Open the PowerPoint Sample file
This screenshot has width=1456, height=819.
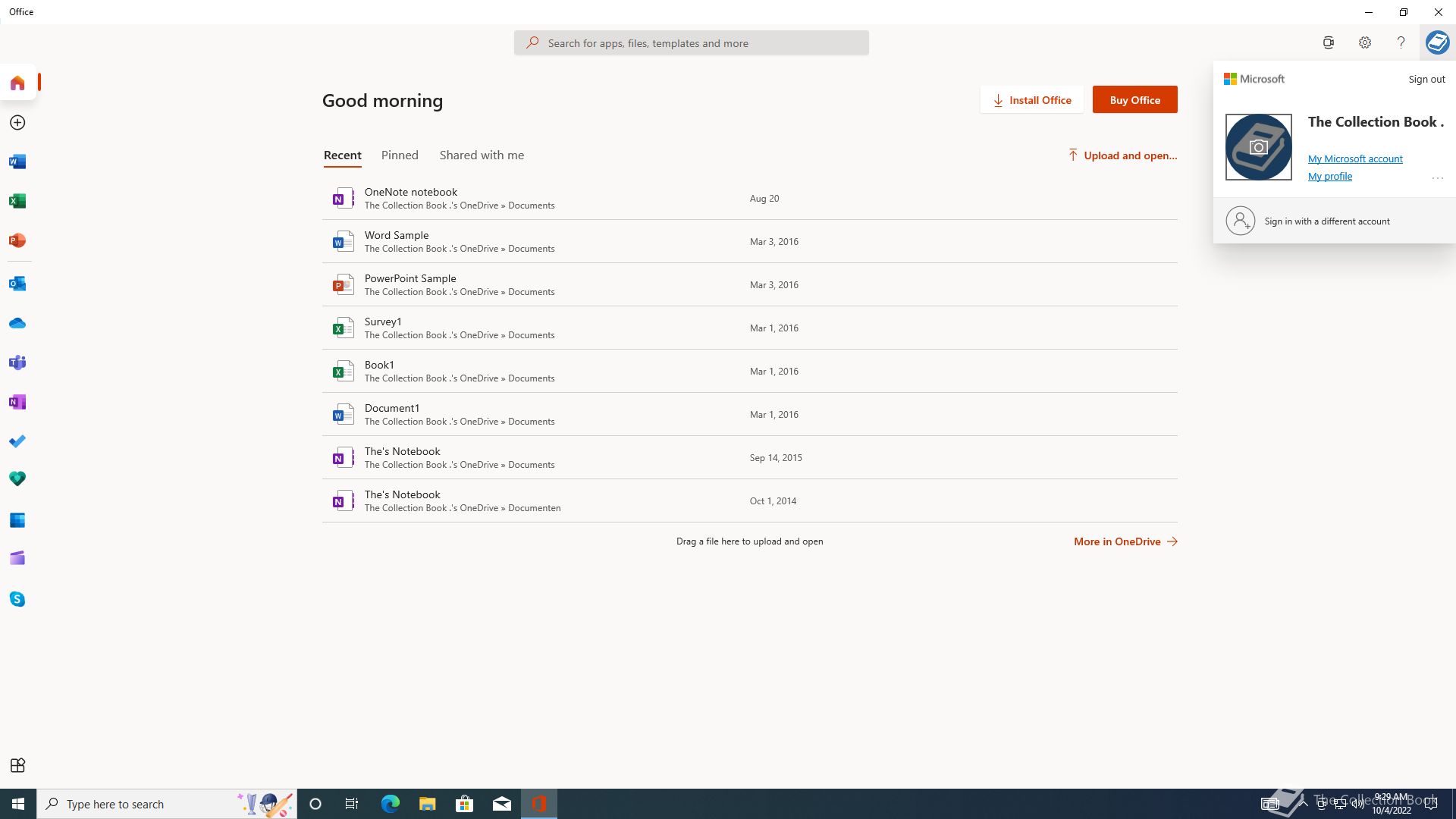(x=750, y=285)
